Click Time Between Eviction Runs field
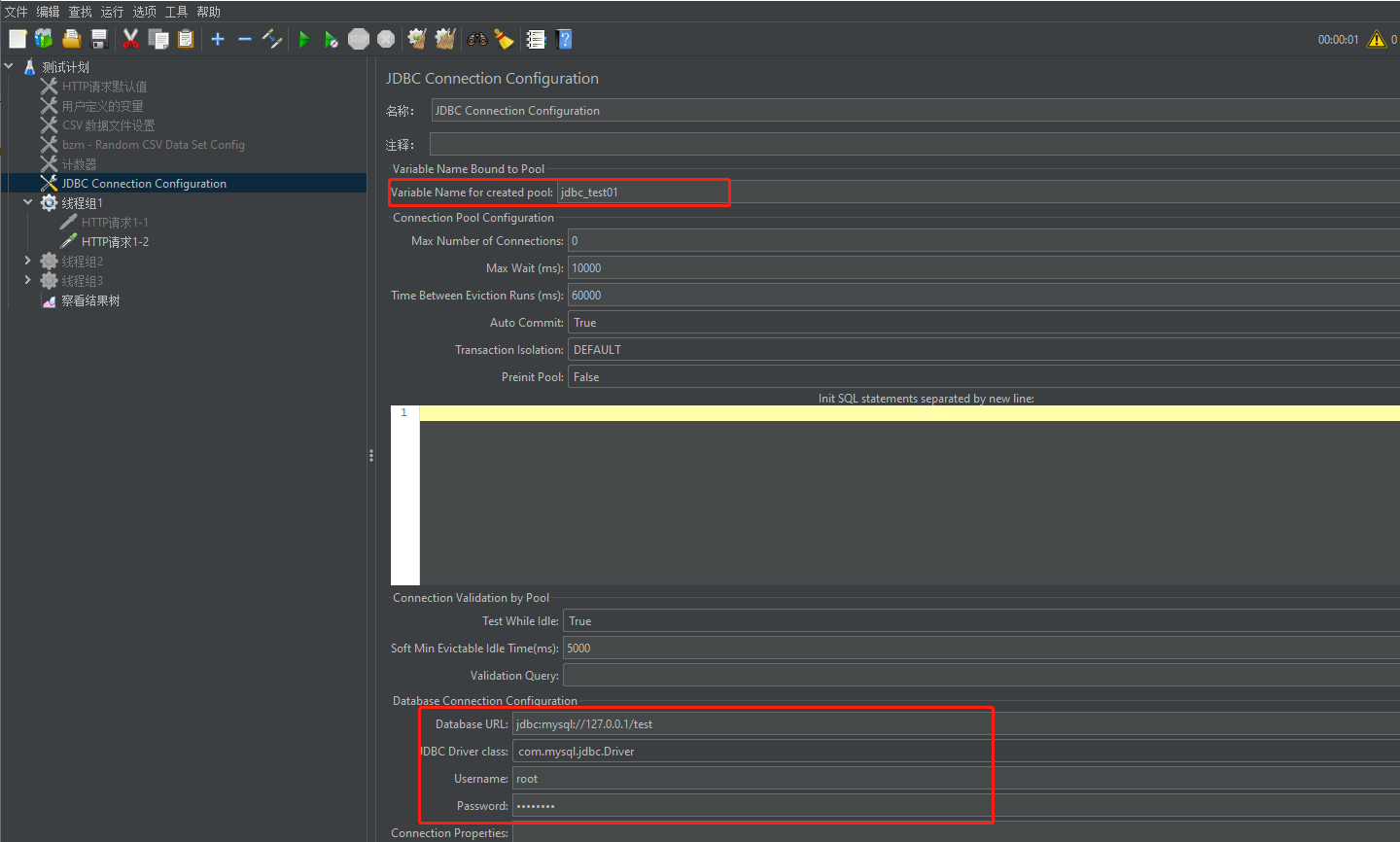1400x842 pixels. tap(984, 296)
